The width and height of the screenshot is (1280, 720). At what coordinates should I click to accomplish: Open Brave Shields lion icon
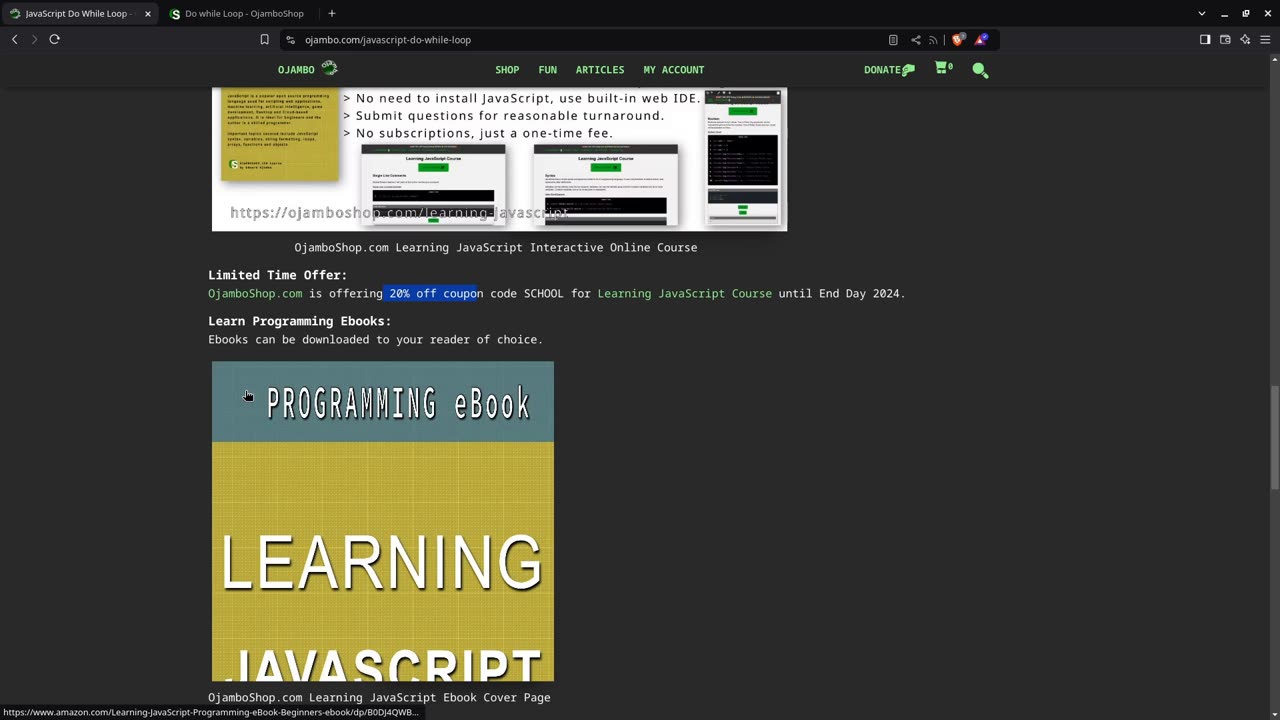click(x=958, y=40)
